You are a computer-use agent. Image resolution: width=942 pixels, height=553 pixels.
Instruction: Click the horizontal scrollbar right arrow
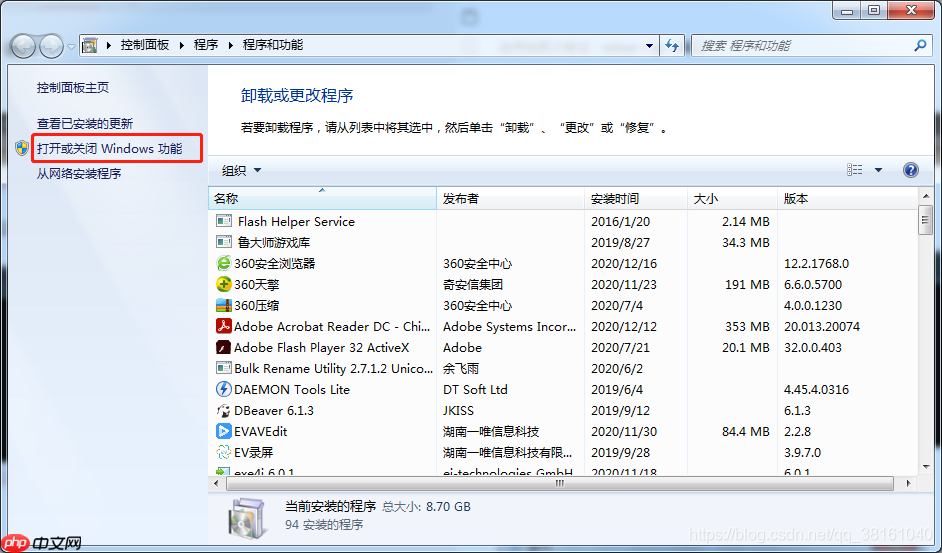(908, 483)
